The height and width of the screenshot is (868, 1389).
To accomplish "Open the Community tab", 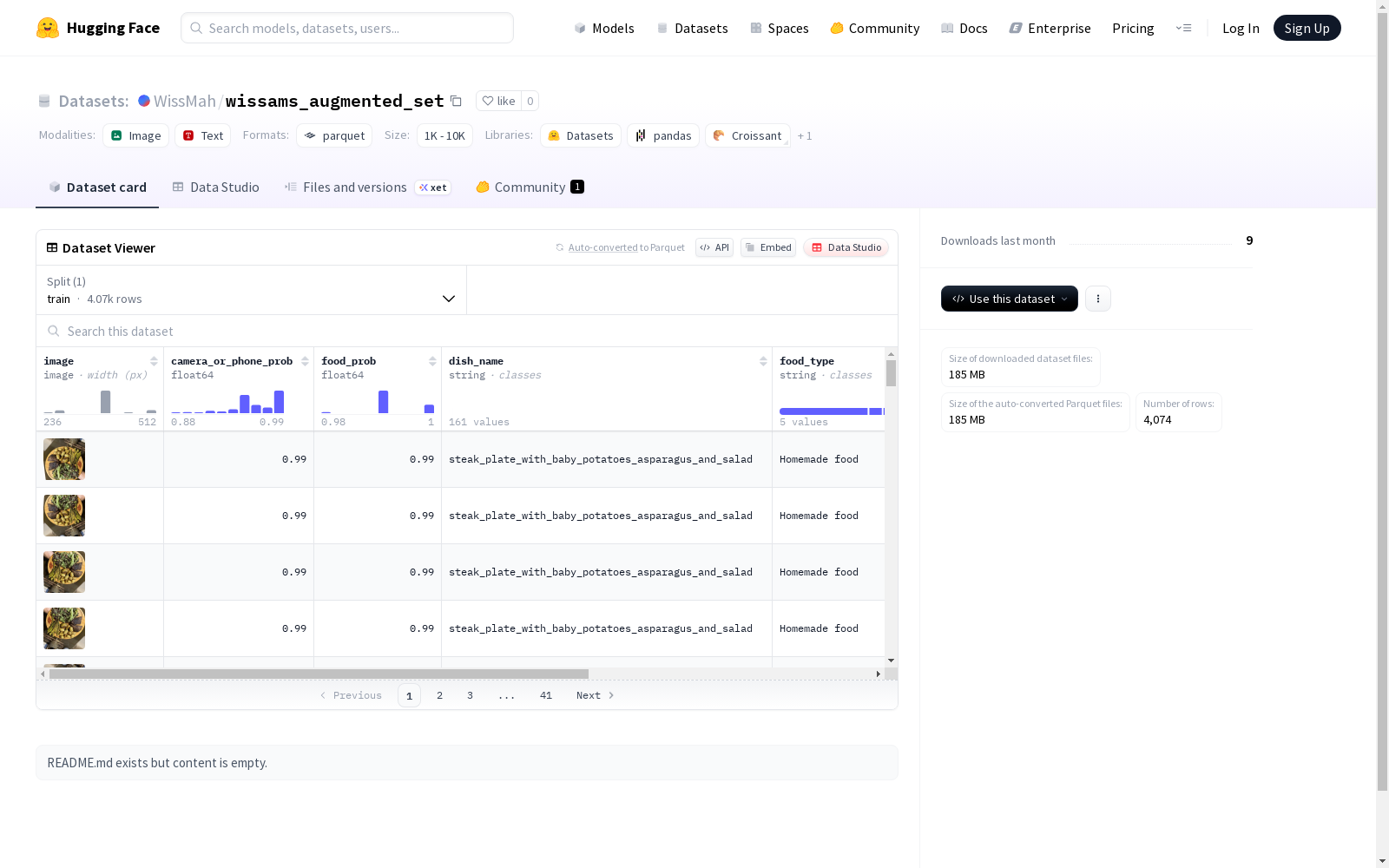I will [530, 187].
